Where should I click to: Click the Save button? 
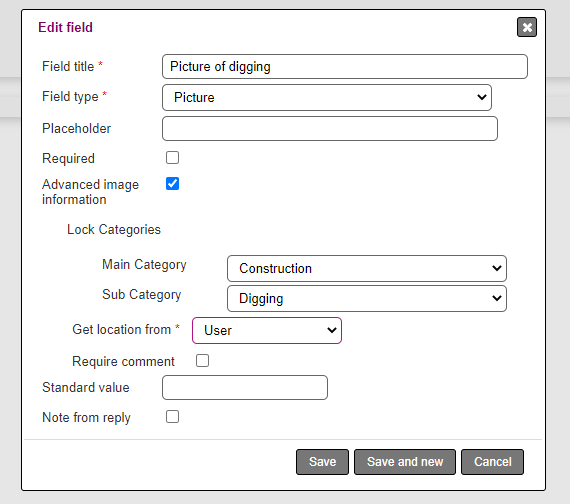tap(322, 462)
